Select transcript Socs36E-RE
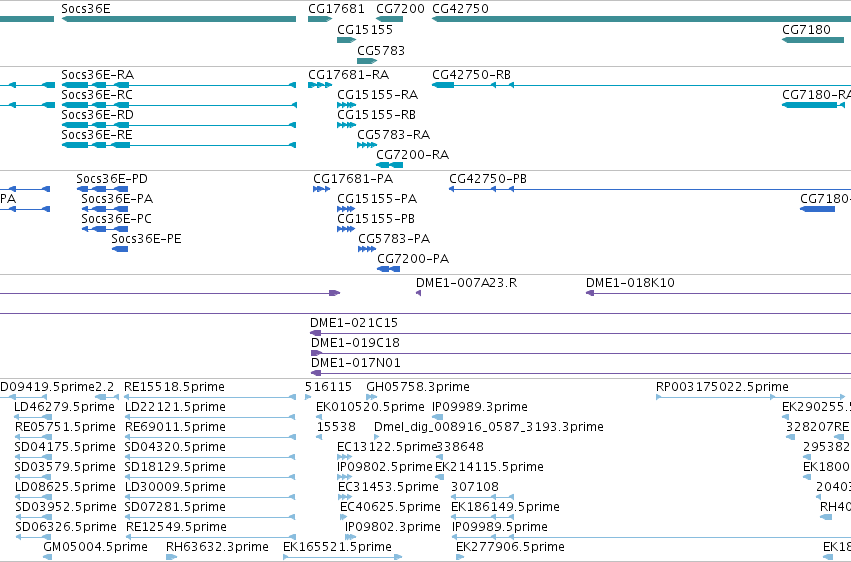This screenshot has width=851, height=562. (97, 135)
